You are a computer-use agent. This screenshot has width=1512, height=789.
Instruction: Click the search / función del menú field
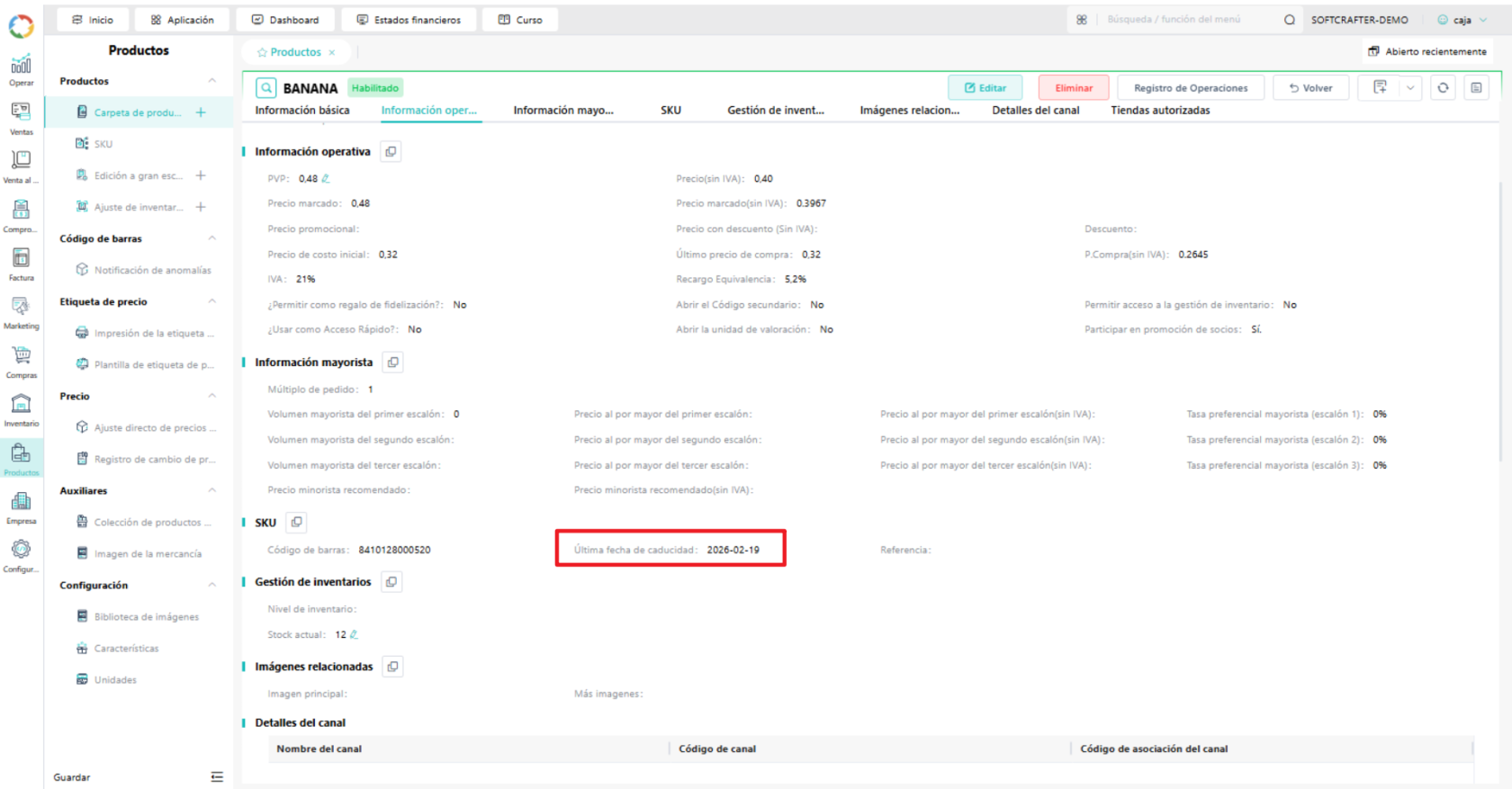point(1189,20)
